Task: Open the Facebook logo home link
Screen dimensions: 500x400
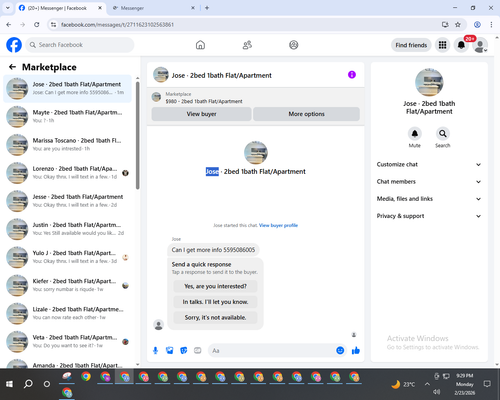Action: coord(14,45)
